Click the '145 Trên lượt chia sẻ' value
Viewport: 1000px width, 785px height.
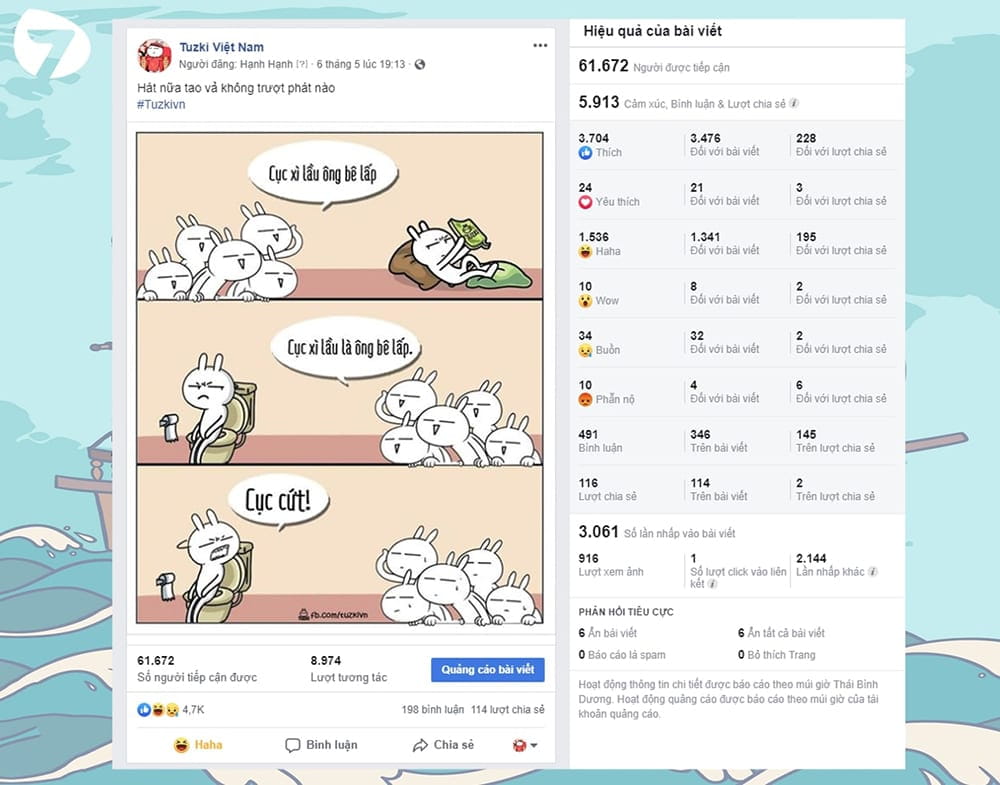pyautogui.click(x=835, y=441)
